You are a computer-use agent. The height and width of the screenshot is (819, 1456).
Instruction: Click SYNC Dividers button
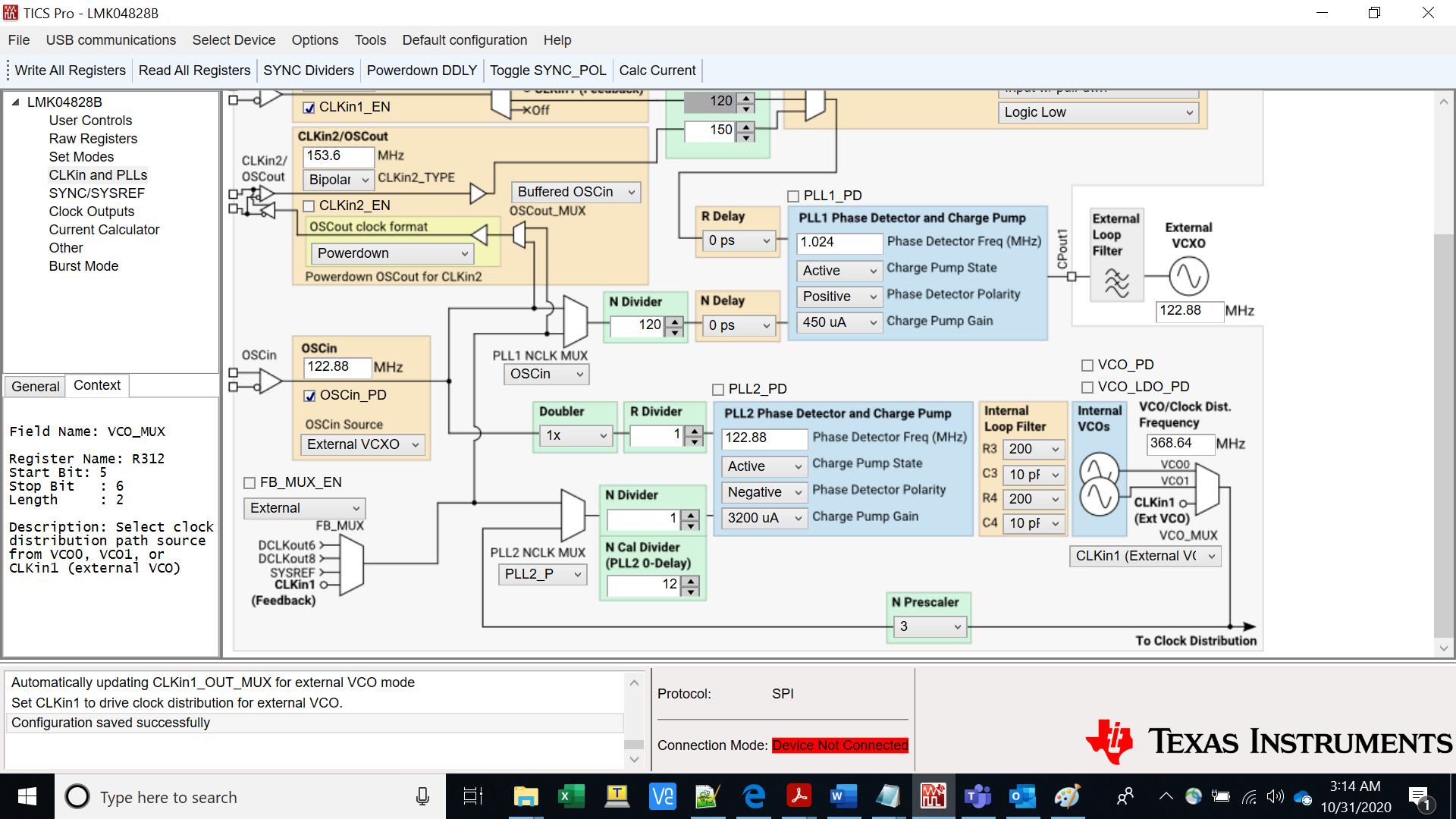(x=309, y=71)
